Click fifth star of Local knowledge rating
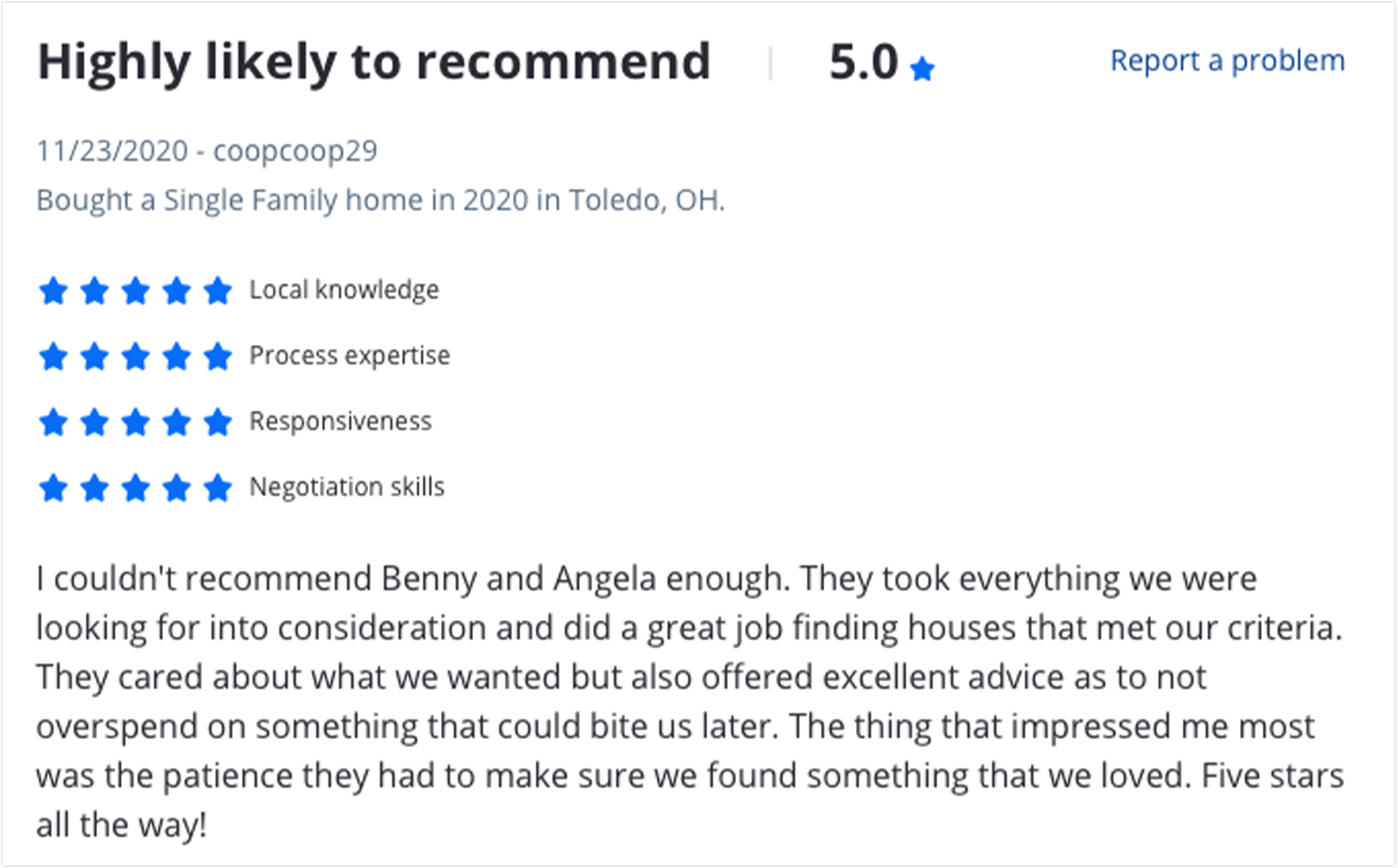 point(217,290)
